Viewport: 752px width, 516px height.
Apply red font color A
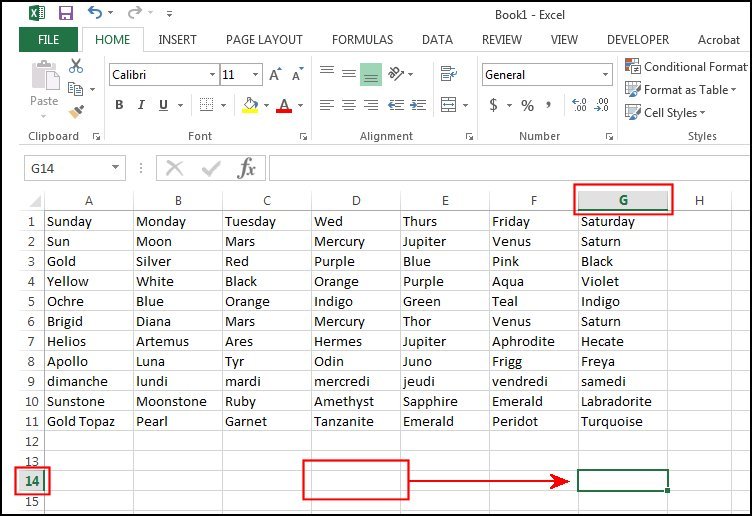[x=284, y=105]
